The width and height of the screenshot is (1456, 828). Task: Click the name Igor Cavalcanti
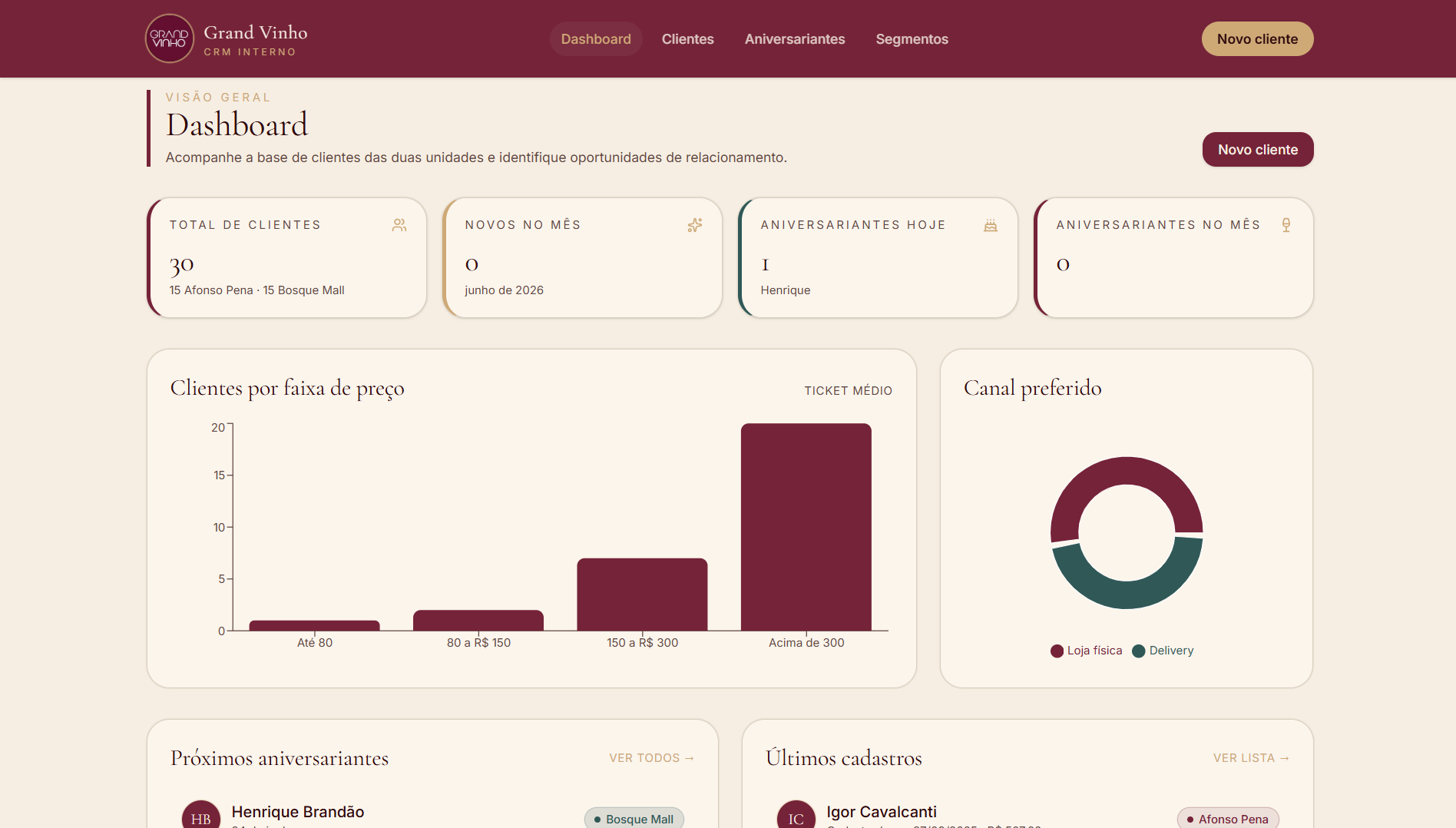point(882,812)
